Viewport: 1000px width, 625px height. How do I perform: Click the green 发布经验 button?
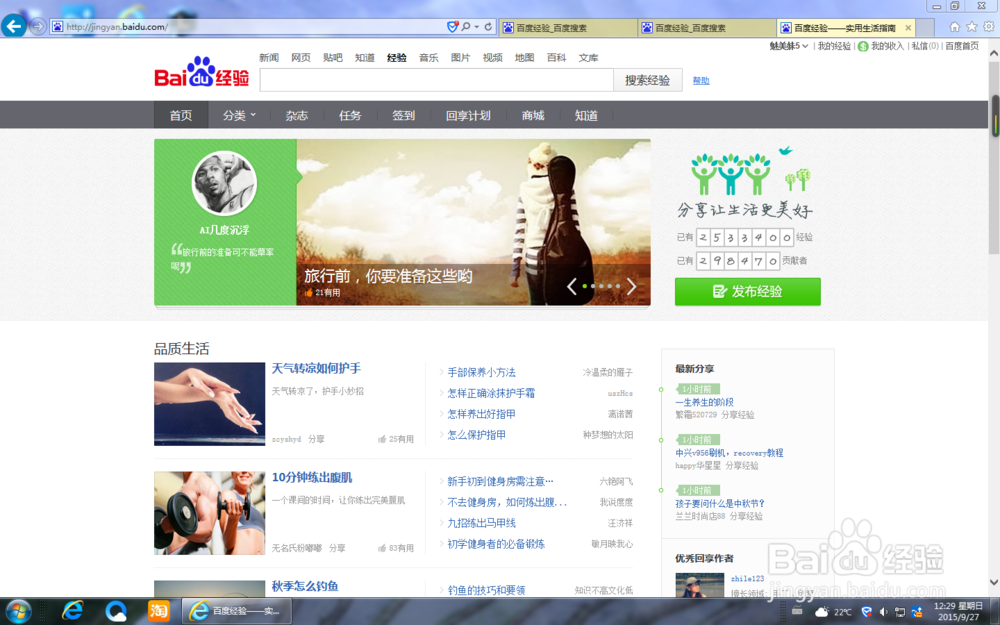[x=747, y=291]
